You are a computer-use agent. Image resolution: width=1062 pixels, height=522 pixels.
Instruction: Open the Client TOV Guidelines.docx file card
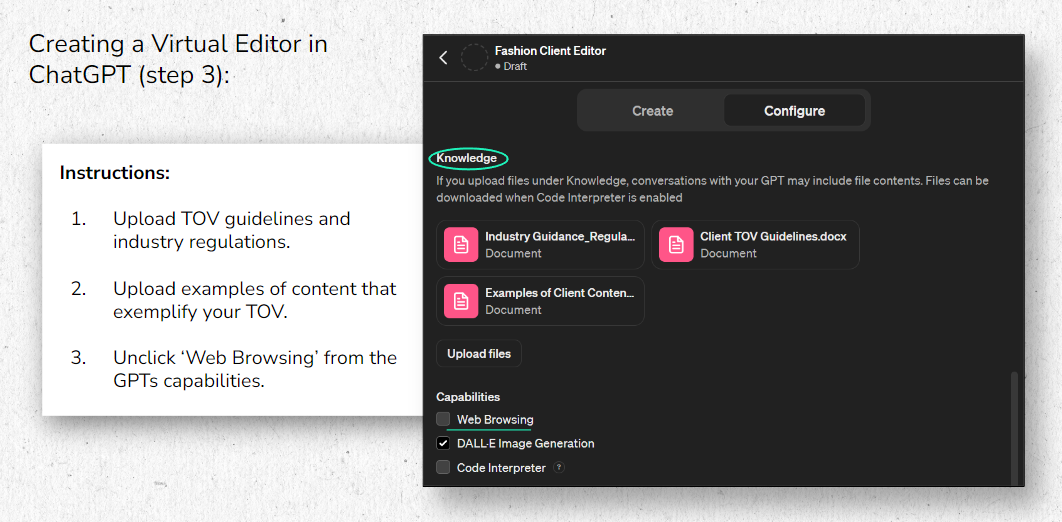(755, 244)
